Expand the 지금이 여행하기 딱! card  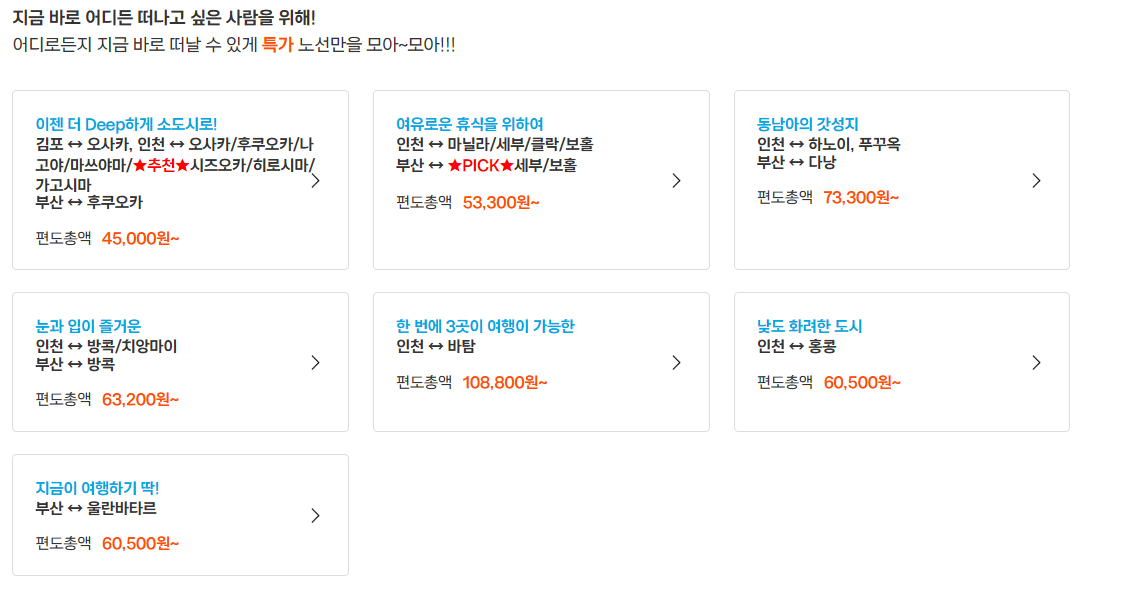point(97,490)
